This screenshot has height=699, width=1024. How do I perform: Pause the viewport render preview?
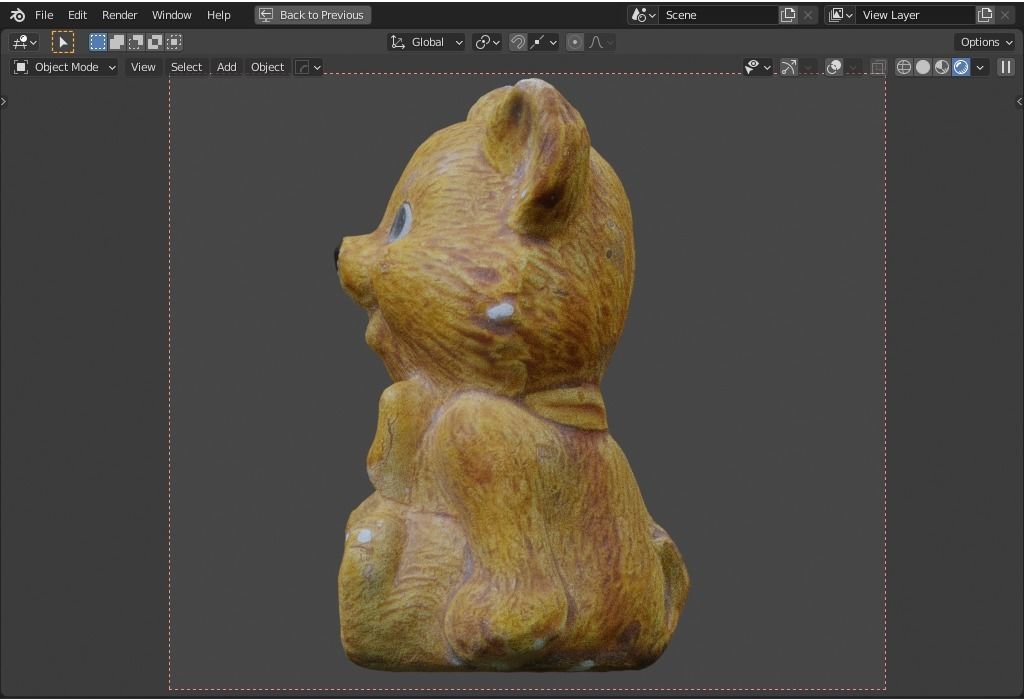point(1006,67)
